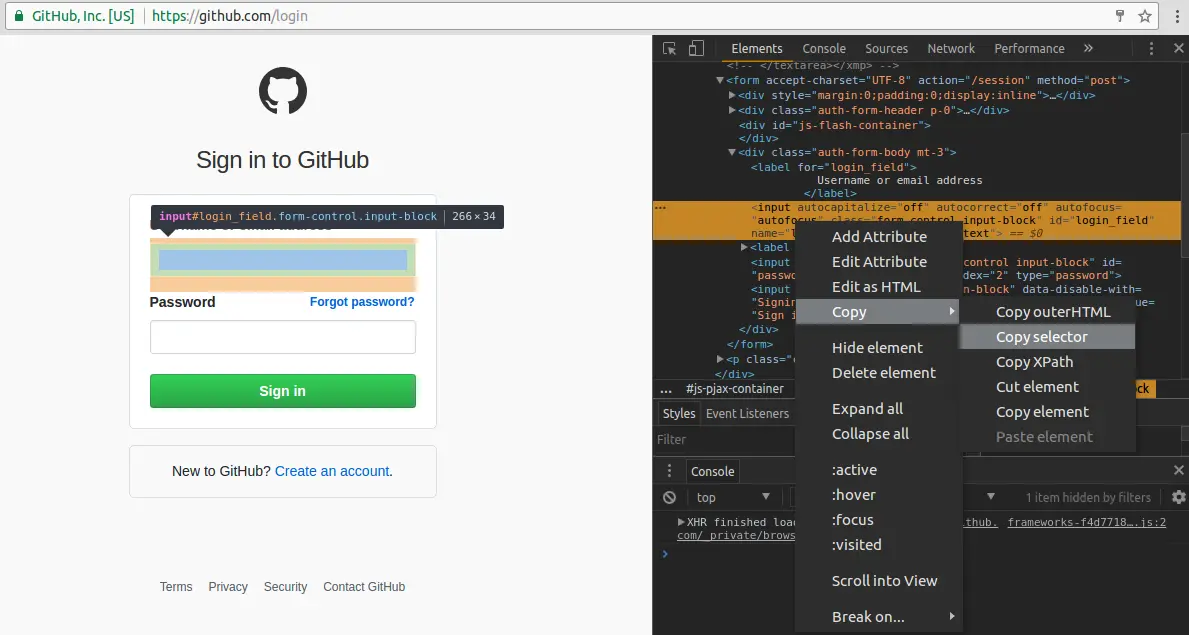Enable the :active pseudo-class state
The width and height of the screenshot is (1189, 635).
(x=854, y=469)
